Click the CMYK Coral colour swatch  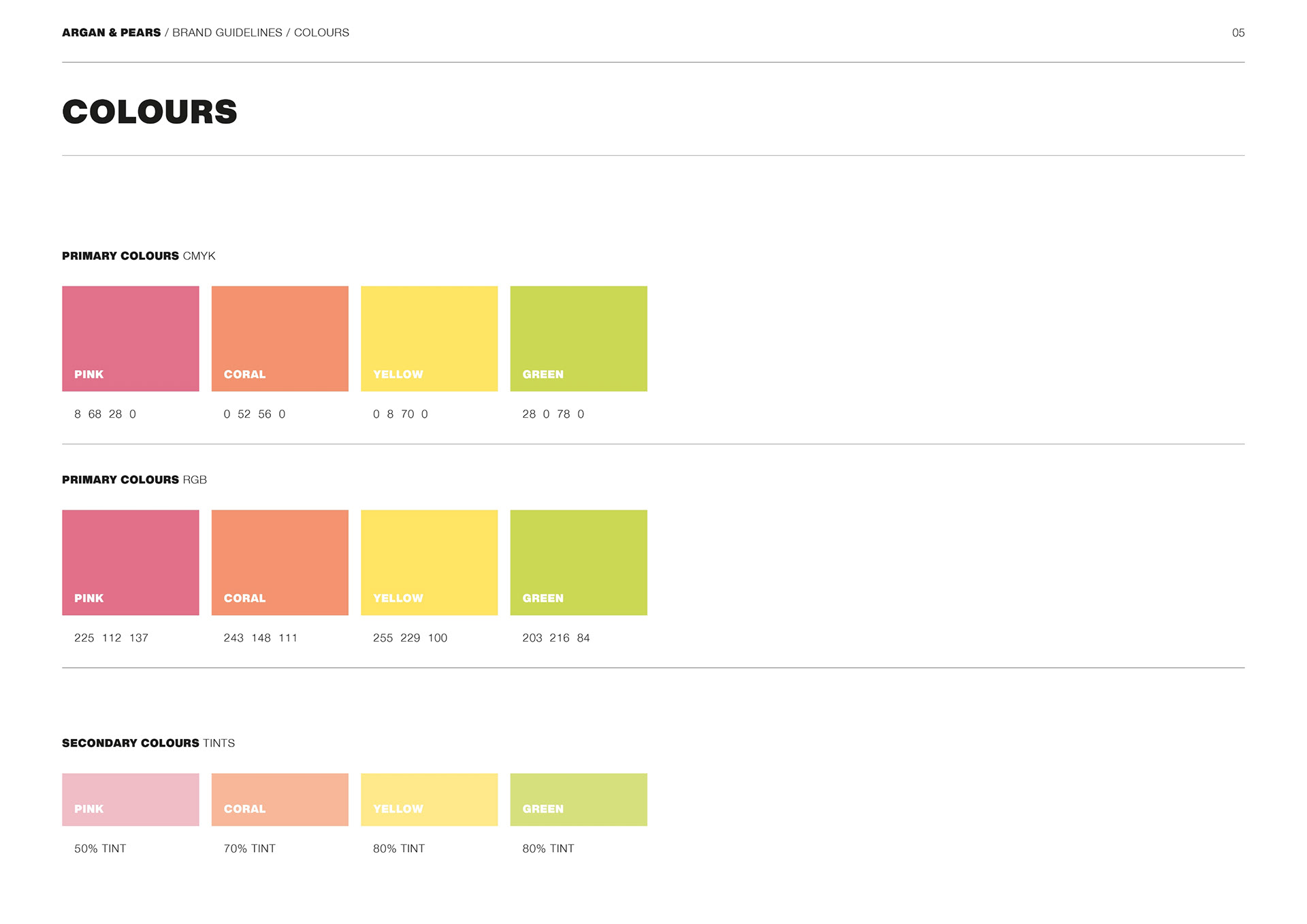pyautogui.click(x=280, y=338)
